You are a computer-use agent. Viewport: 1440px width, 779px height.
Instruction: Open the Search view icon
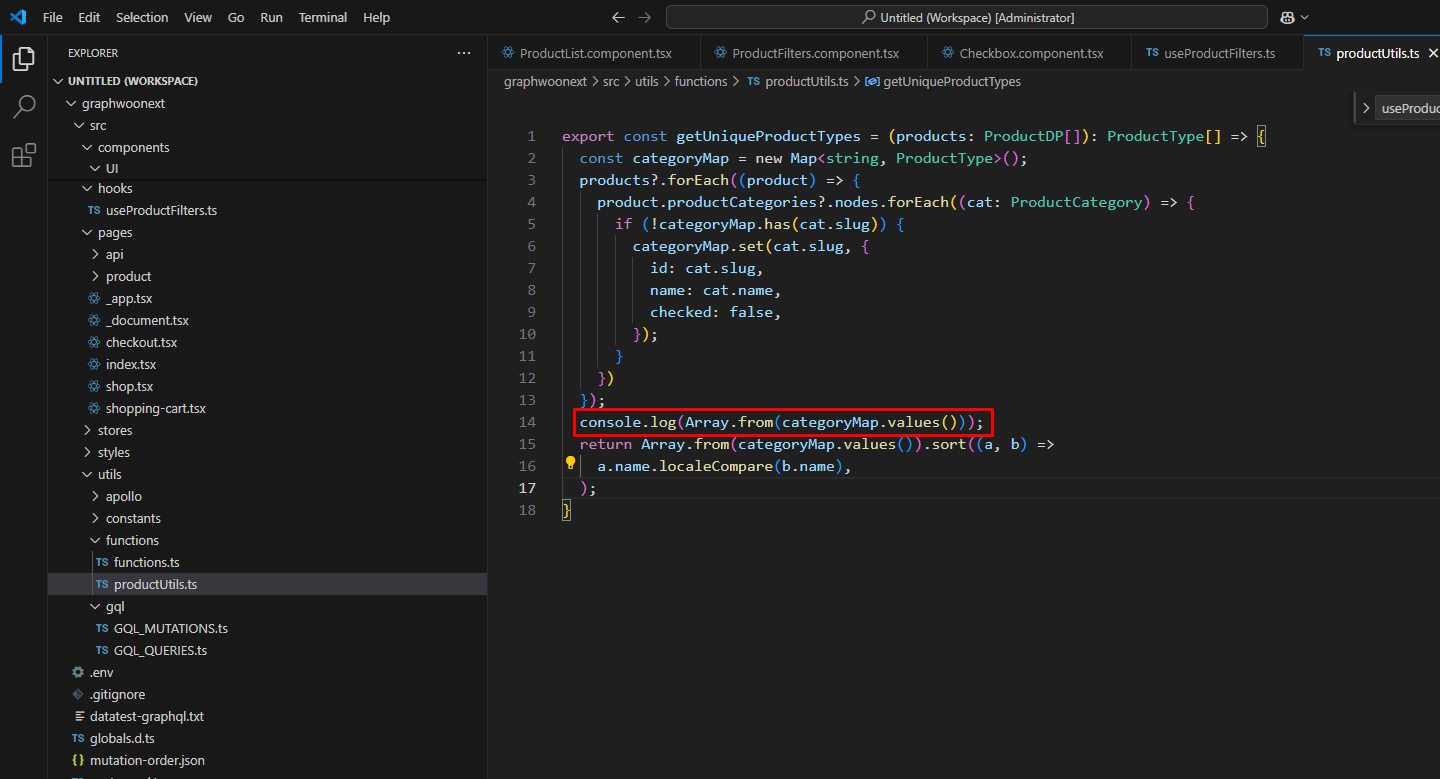[x=24, y=107]
